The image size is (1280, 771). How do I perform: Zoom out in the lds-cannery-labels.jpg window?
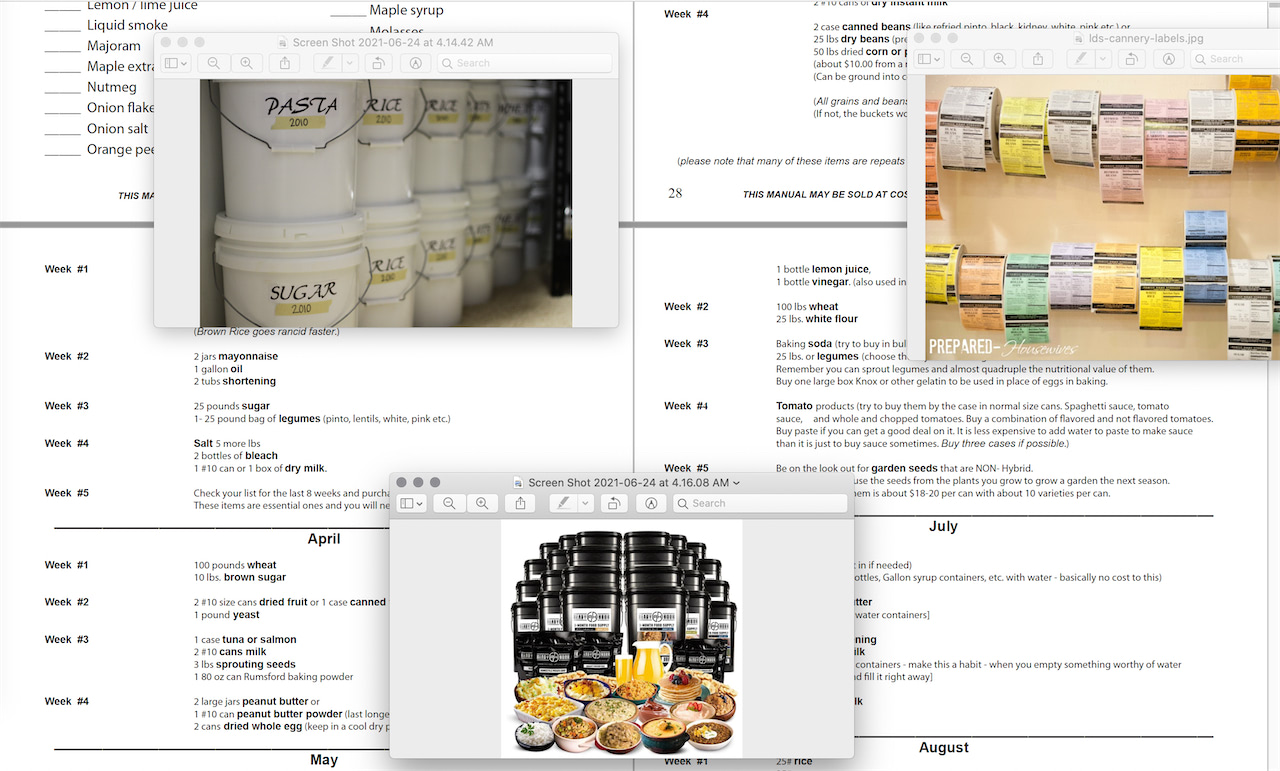967,59
